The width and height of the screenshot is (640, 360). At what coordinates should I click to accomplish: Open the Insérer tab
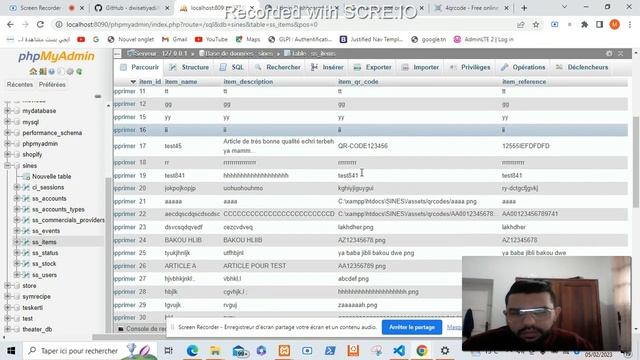327,67
